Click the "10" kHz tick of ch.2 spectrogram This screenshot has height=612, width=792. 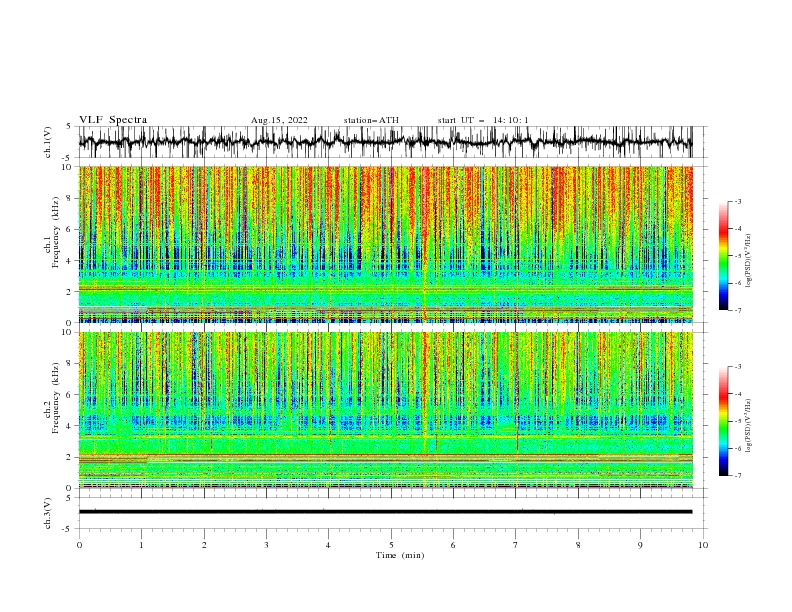click(x=68, y=332)
